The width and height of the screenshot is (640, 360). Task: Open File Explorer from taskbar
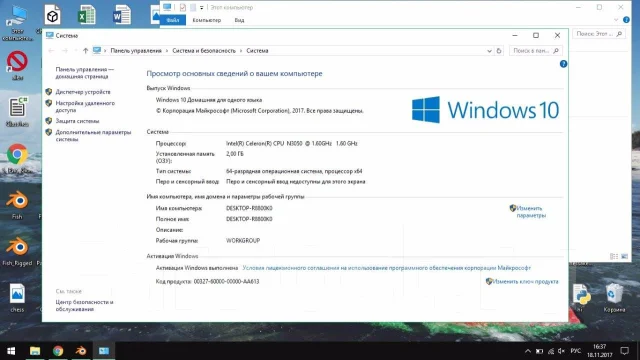(x=35, y=351)
